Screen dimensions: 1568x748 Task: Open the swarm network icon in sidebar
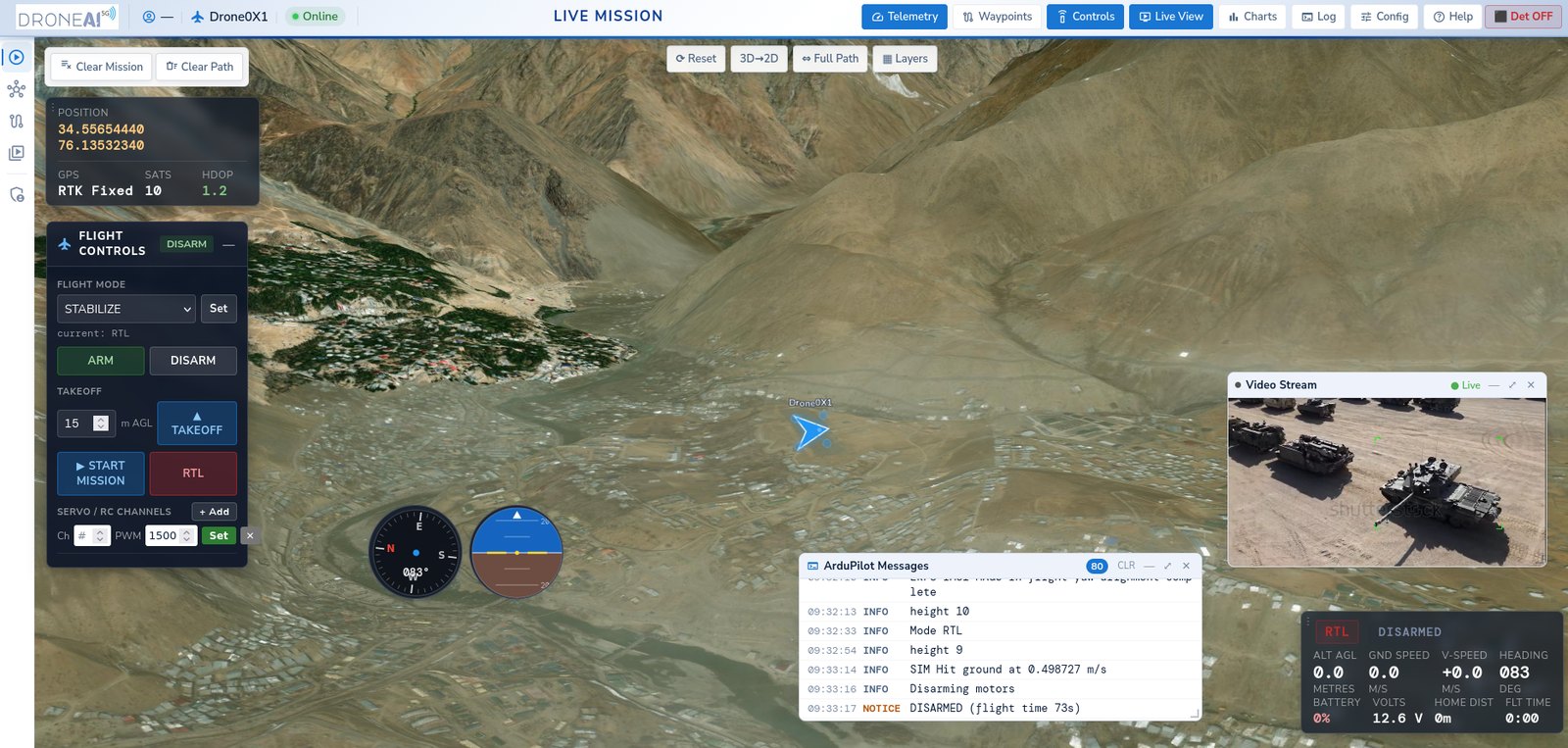(x=17, y=90)
